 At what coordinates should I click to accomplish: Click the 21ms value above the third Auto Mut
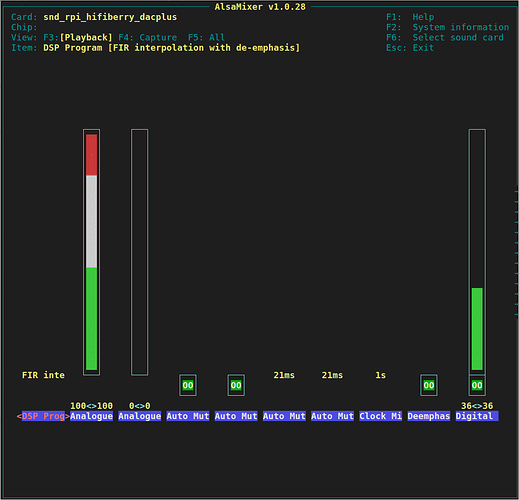point(284,375)
